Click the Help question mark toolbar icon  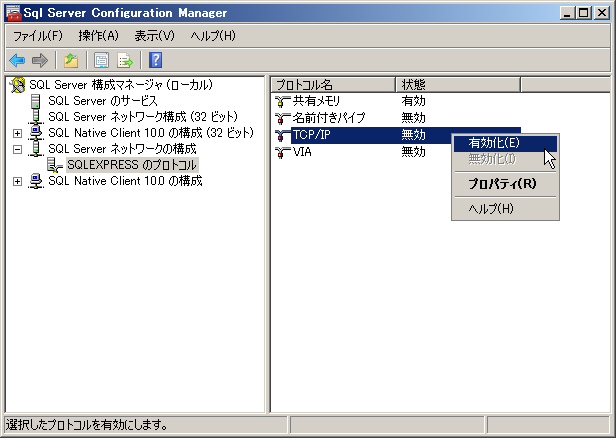156,60
